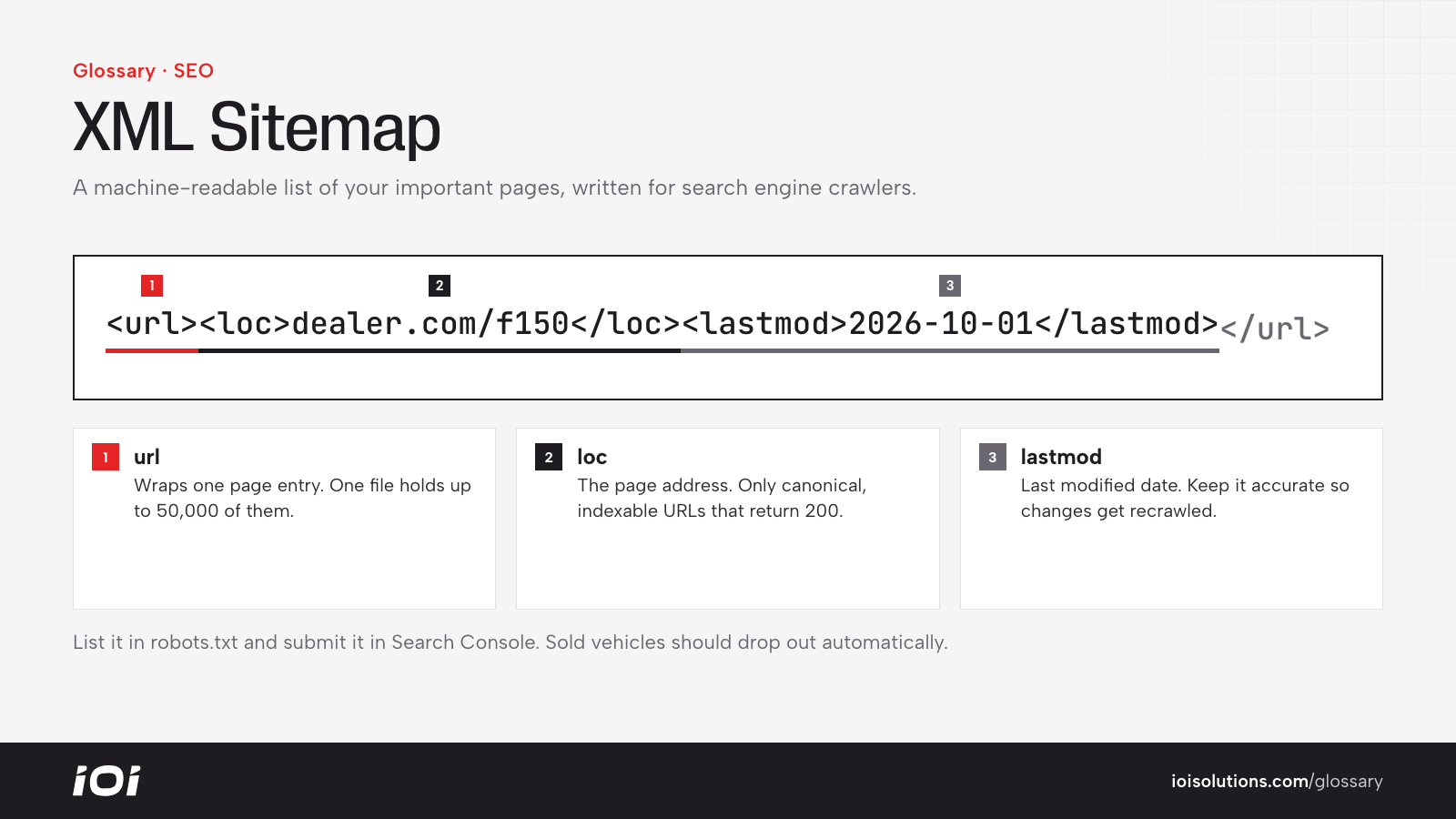Image resolution: width=1456 pixels, height=819 pixels.
Task: Click the date '2026-10-01' in the code
Action: tap(941, 323)
